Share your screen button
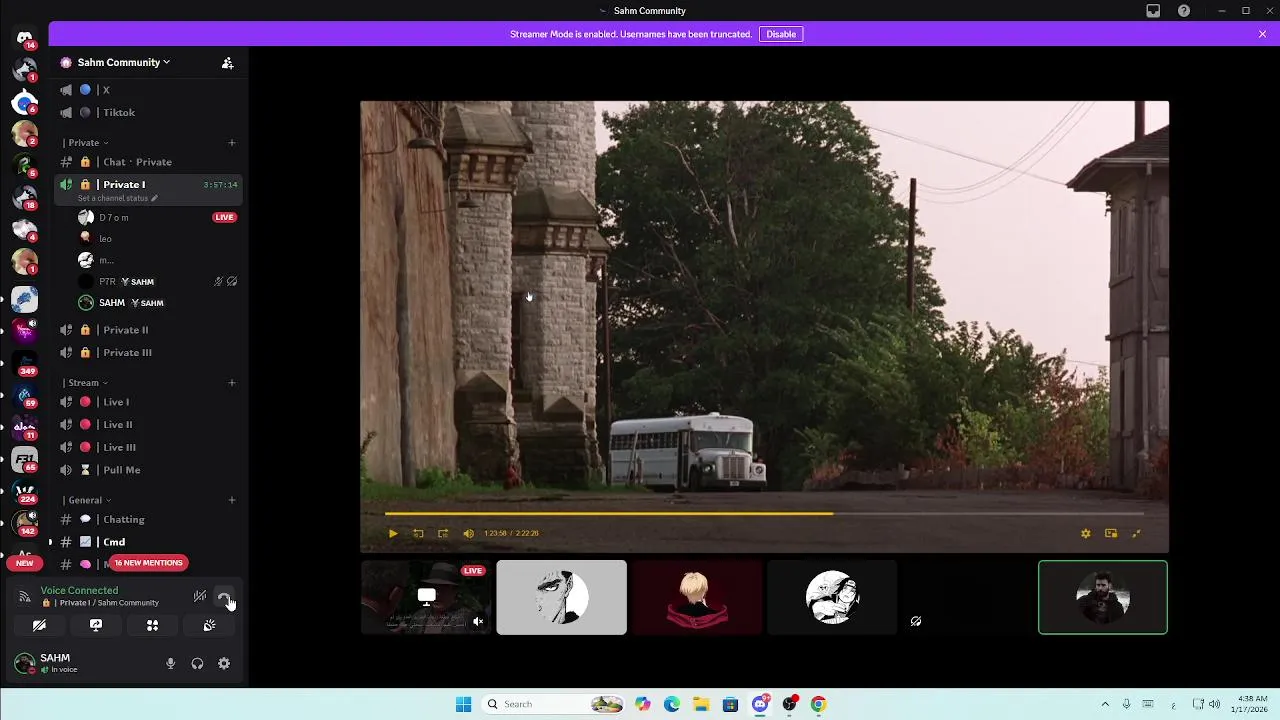The image size is (1280, 720). [x=96, y=625]
